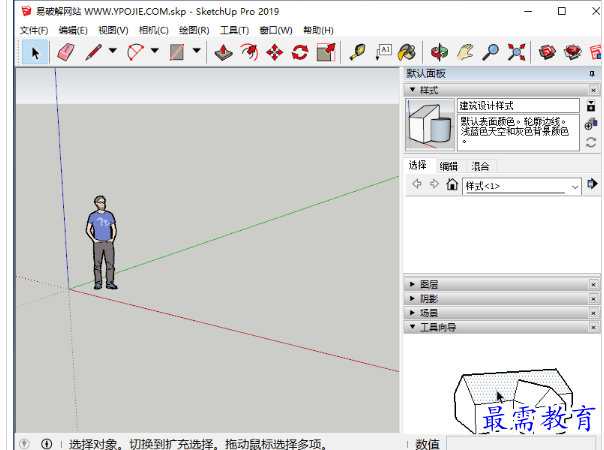This screenshot has height=450, width=604.
Task: Click the show secondary selection pane icon
Action: pyautogui.click(x=591, y=105)
